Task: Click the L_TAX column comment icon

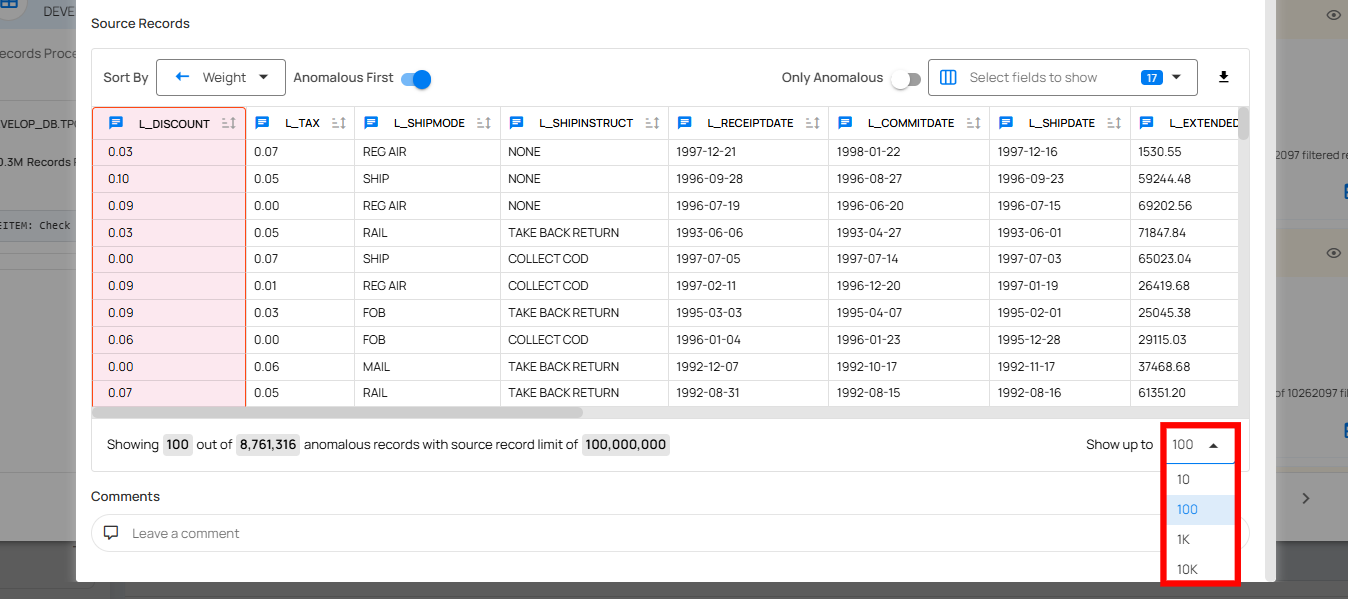Action: click(x=263, y=123)
